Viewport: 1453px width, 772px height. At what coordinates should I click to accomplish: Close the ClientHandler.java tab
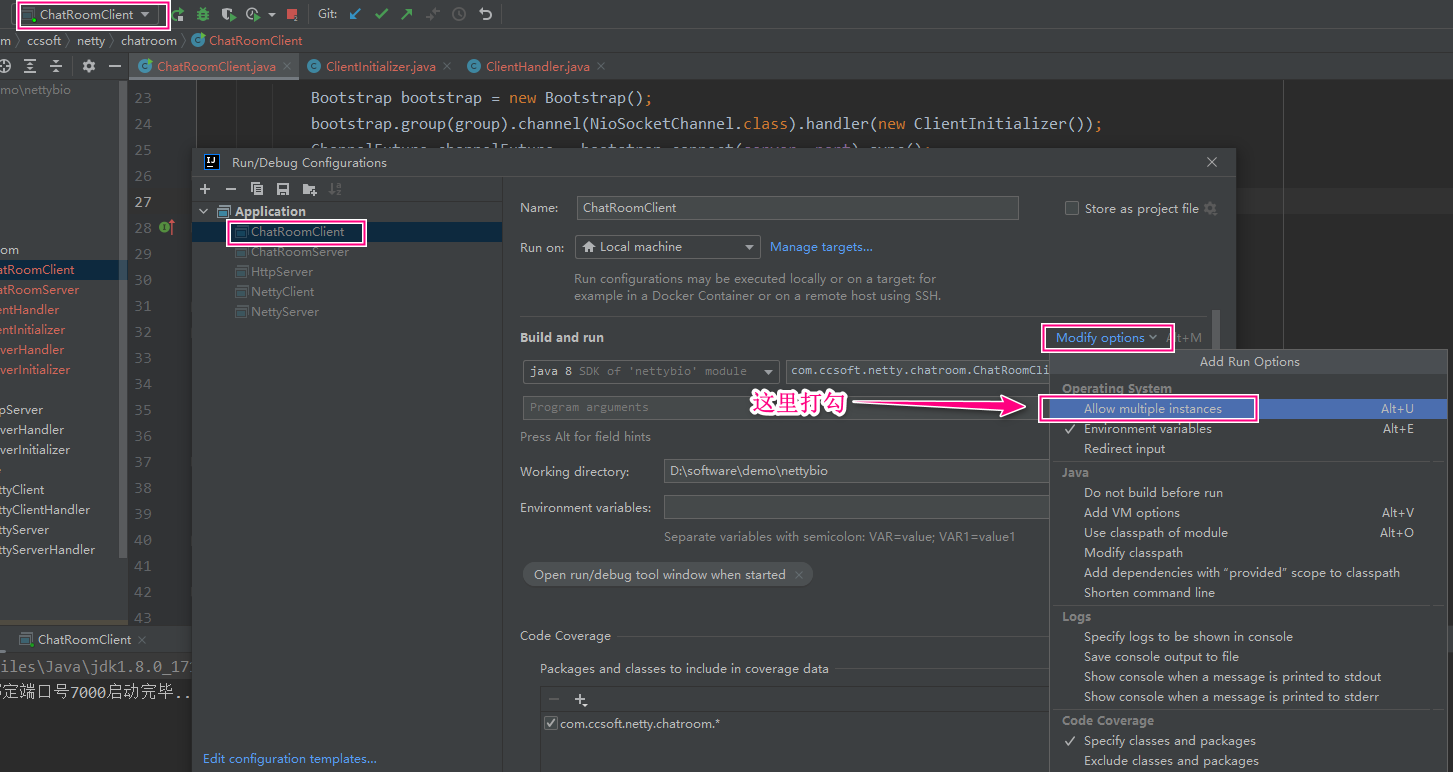[600, 67]
